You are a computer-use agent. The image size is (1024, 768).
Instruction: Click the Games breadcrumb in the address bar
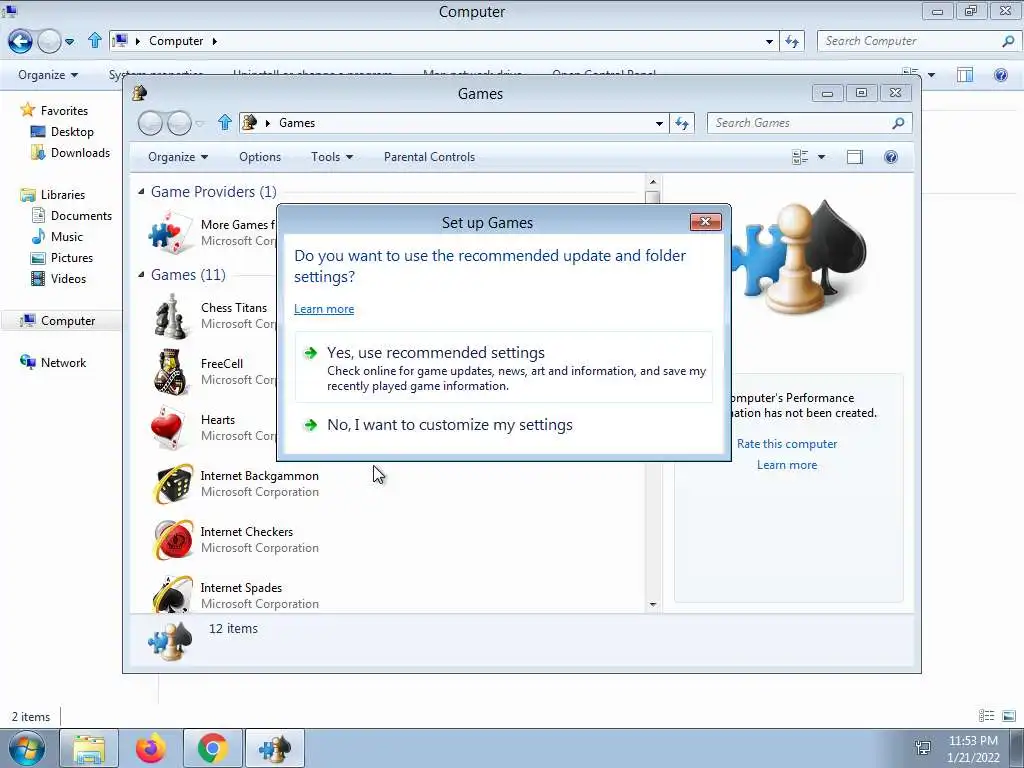(x=296, y=123)
